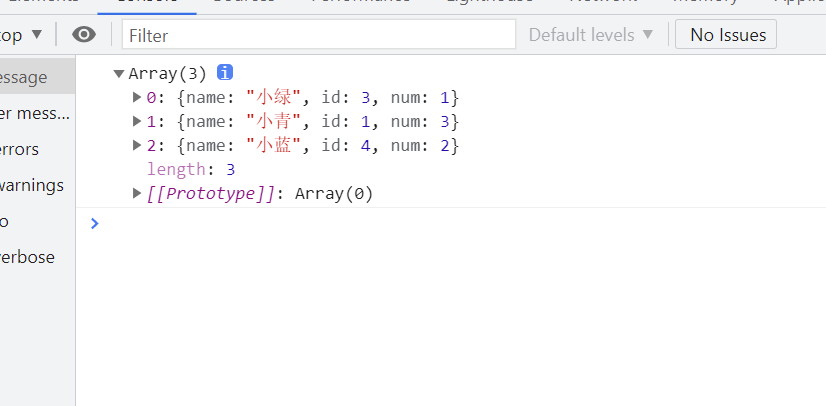826x406 pixels.
Task: Open the top JavaScript context dropdown
Action: coord(22,35)
